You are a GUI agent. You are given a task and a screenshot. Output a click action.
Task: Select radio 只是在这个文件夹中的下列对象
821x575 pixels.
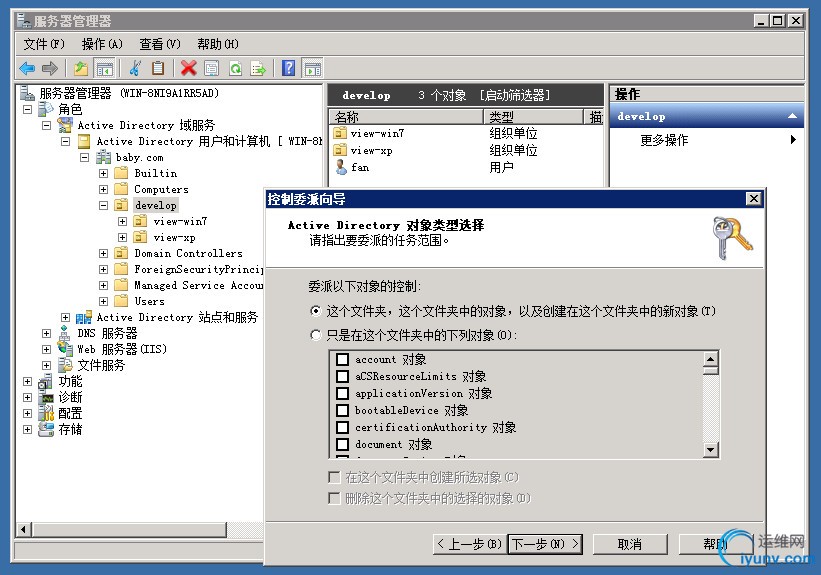click(x=315, y=335)
